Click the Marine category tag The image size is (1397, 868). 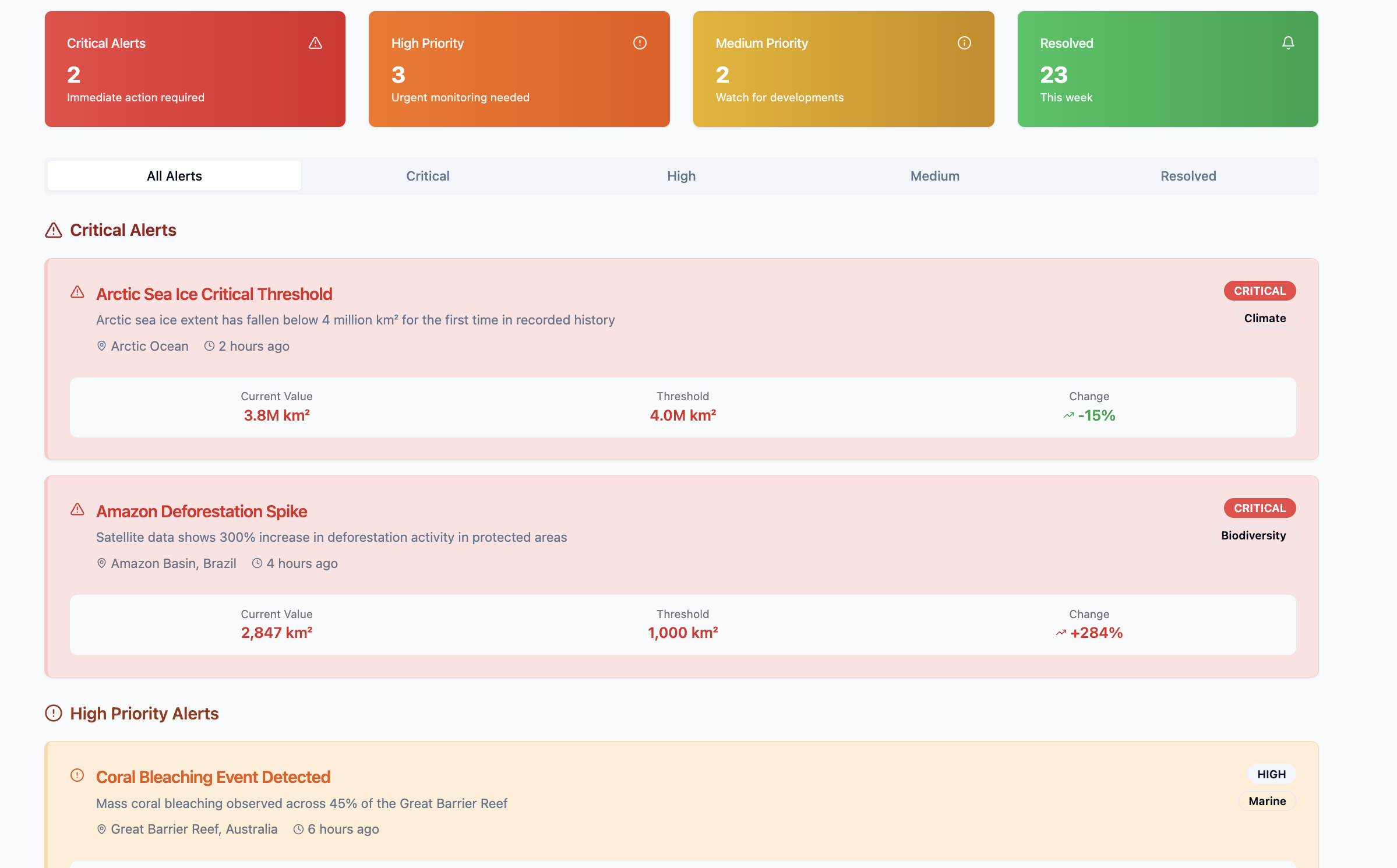[x=1267, y=801]
